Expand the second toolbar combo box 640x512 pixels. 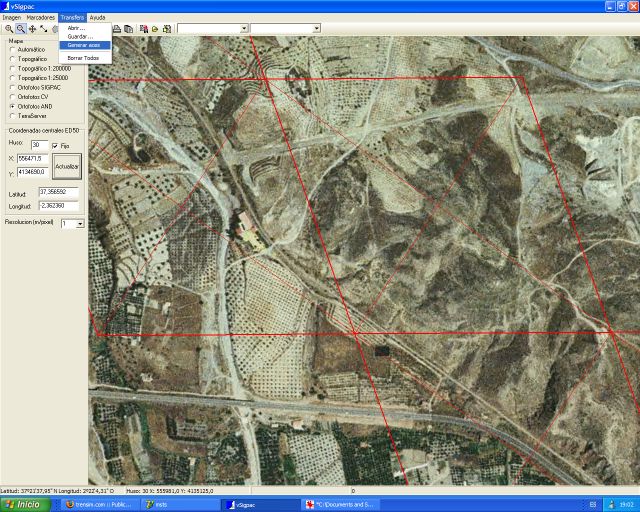(316, 29)
